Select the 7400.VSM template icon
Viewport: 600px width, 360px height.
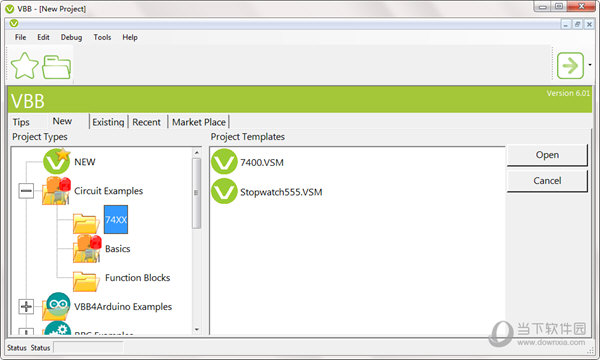(x=224, y=162)
